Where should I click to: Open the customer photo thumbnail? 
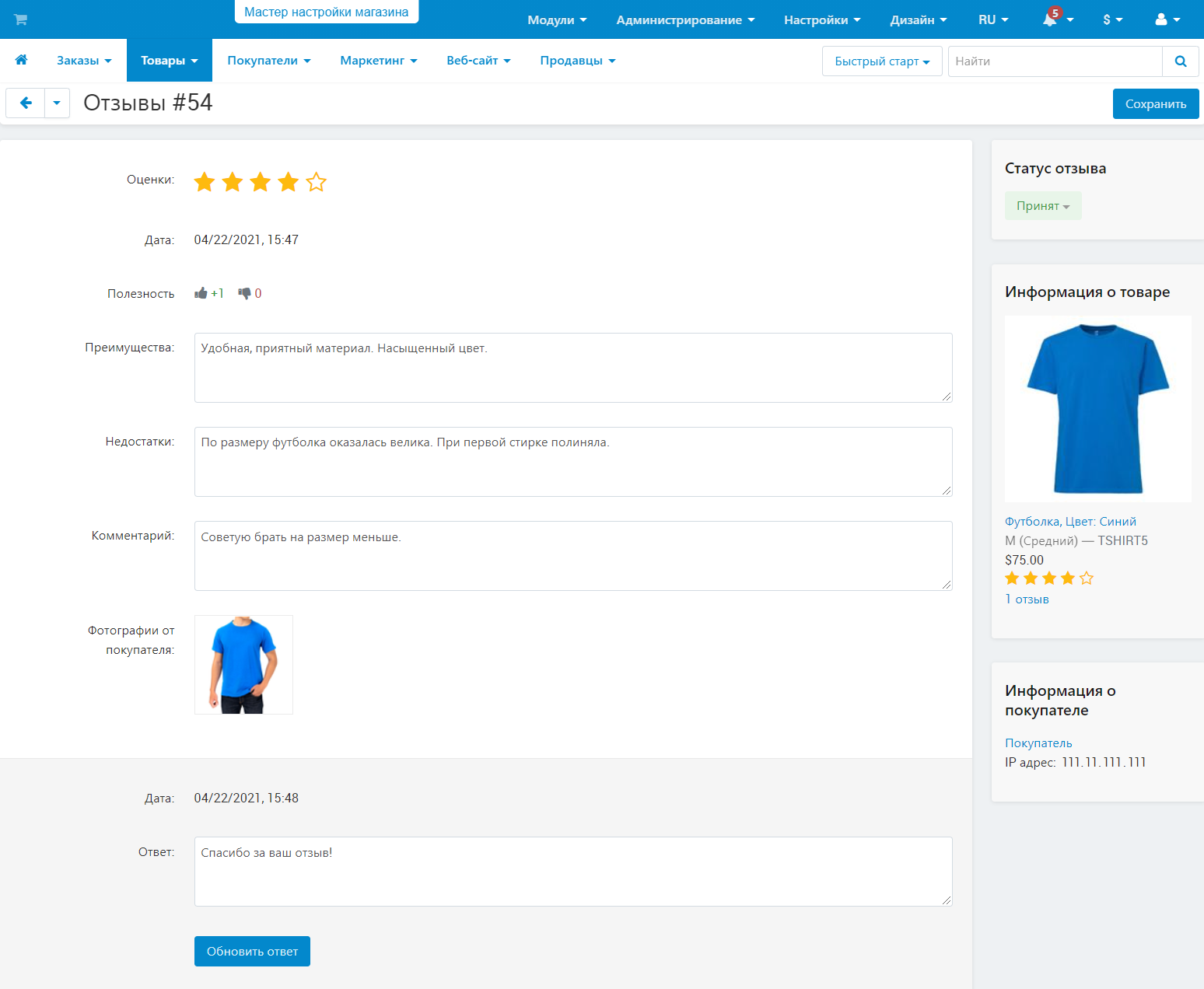point(243,665)
